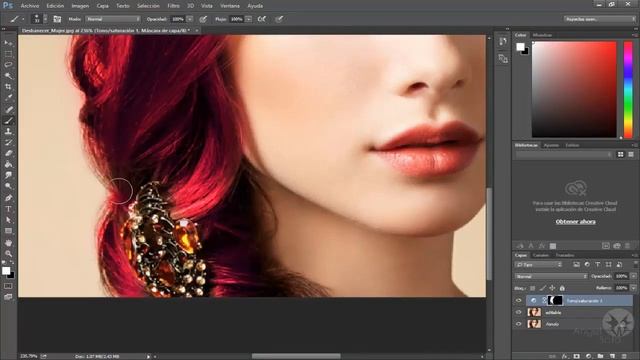640x360 pixels.
Task: Open the History panel icon
Action: [x=503, y=42]
